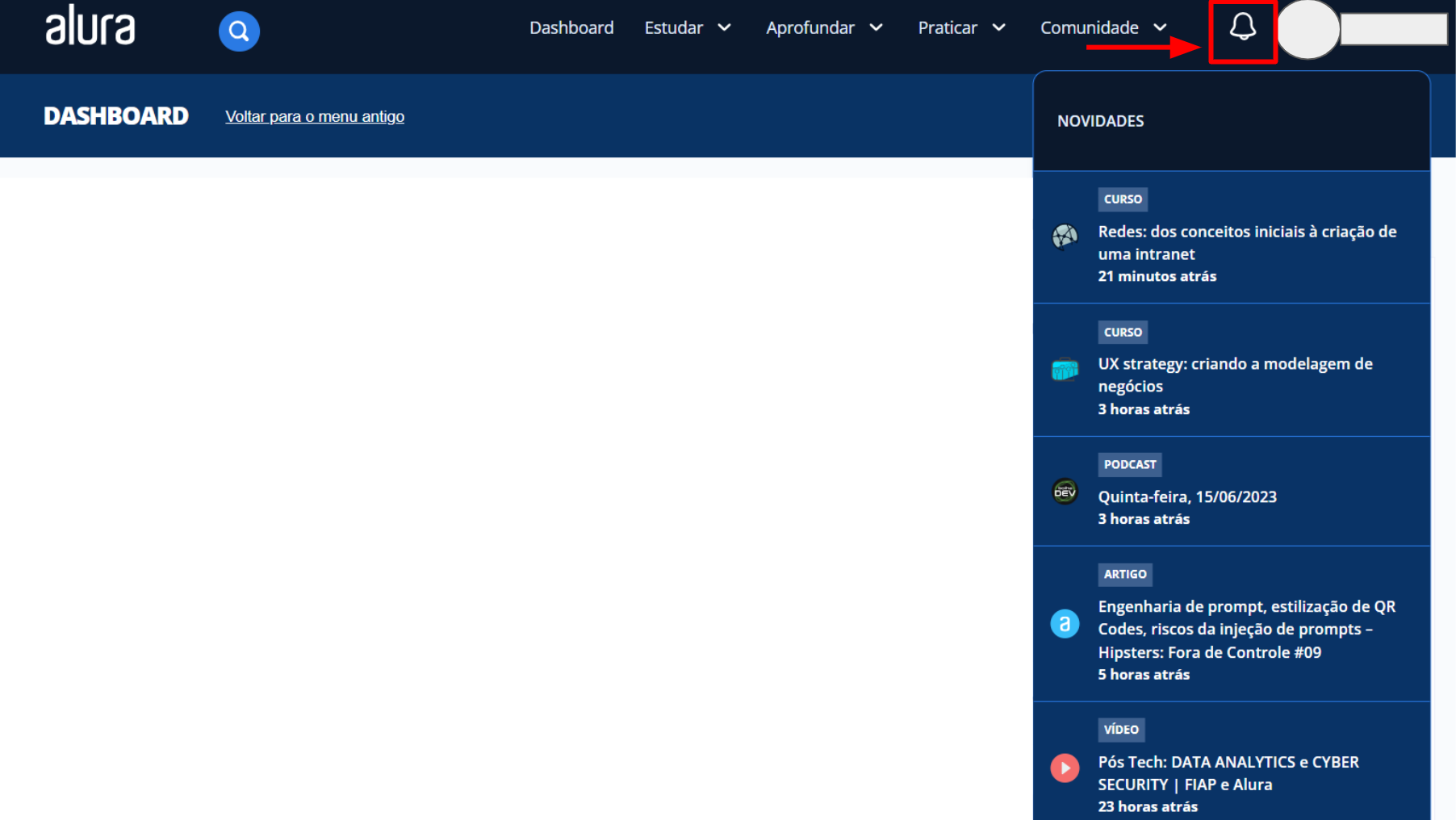Expand the Estudar dropdown menu

[688, 28]
